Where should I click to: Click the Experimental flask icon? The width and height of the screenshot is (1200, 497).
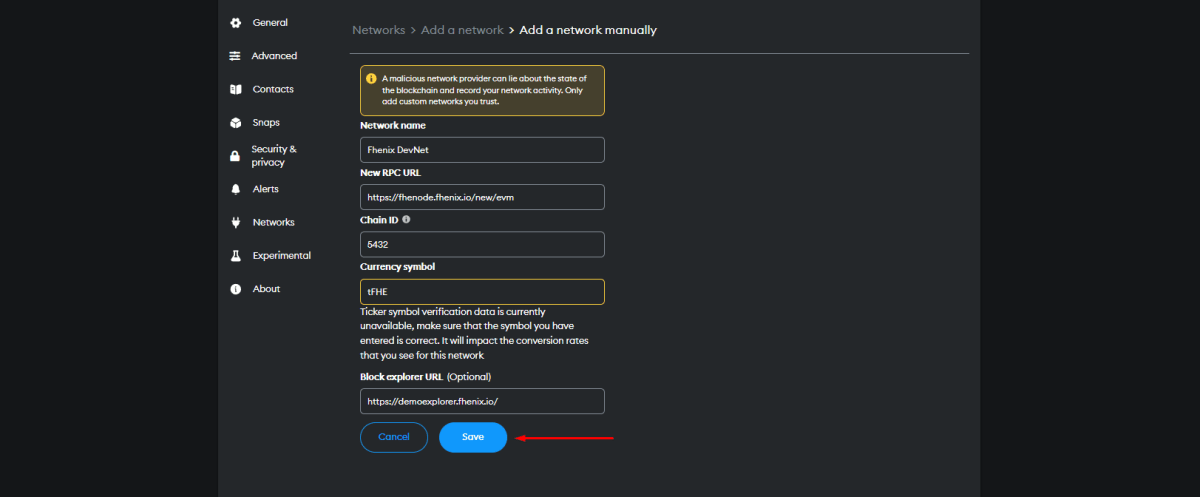[235, 256]
